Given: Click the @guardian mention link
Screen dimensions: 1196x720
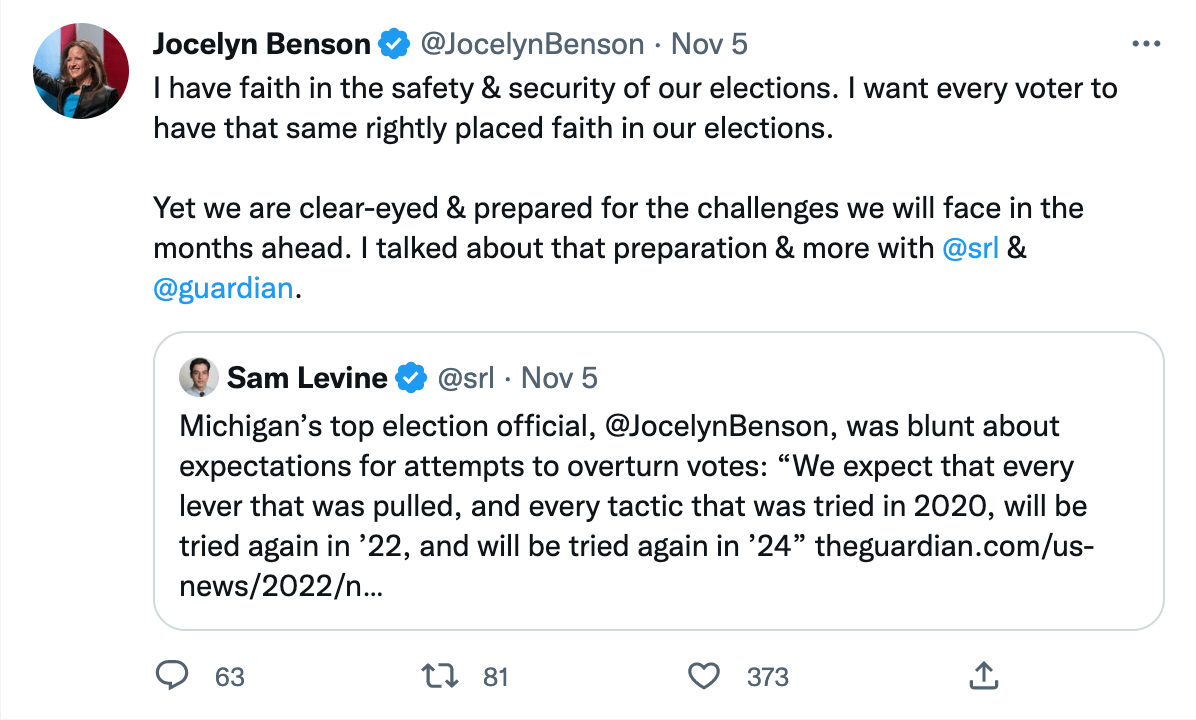Looking at the screenshot, I should point(223,289).
